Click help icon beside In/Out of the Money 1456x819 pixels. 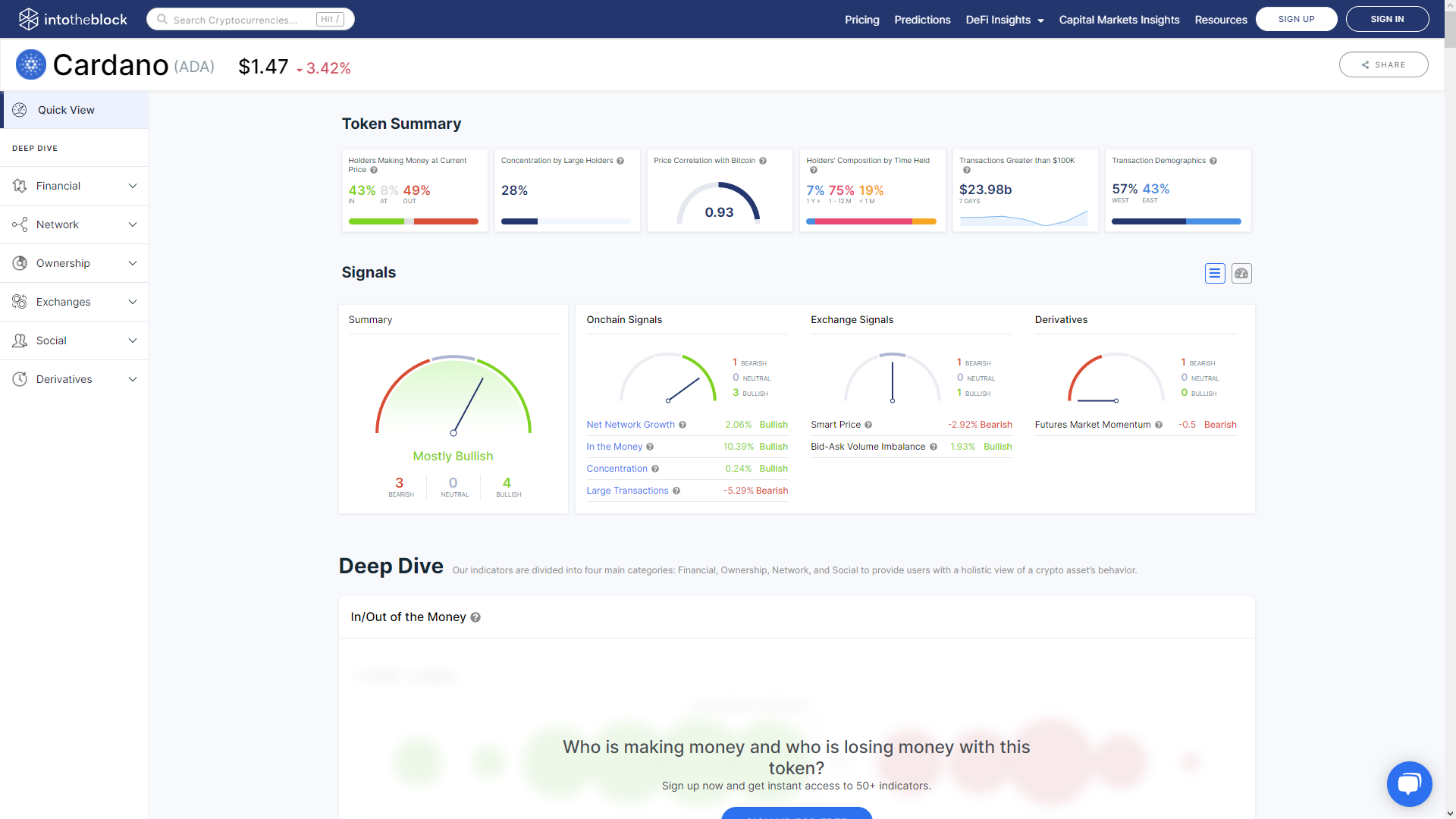(x=475, y=618)
